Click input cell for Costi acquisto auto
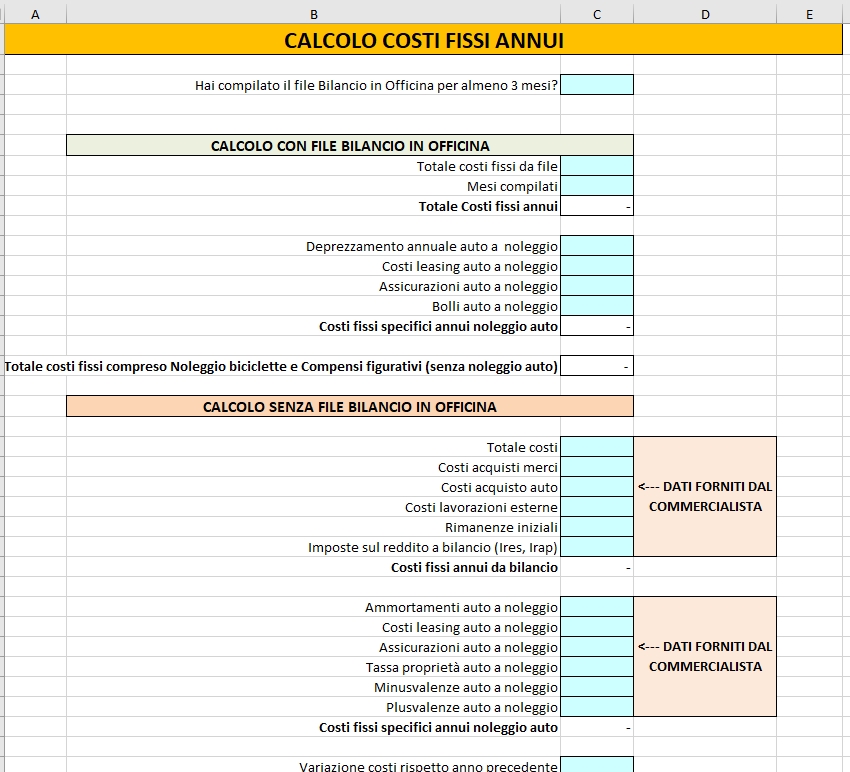The image size is (850, 772). point(597,487)
